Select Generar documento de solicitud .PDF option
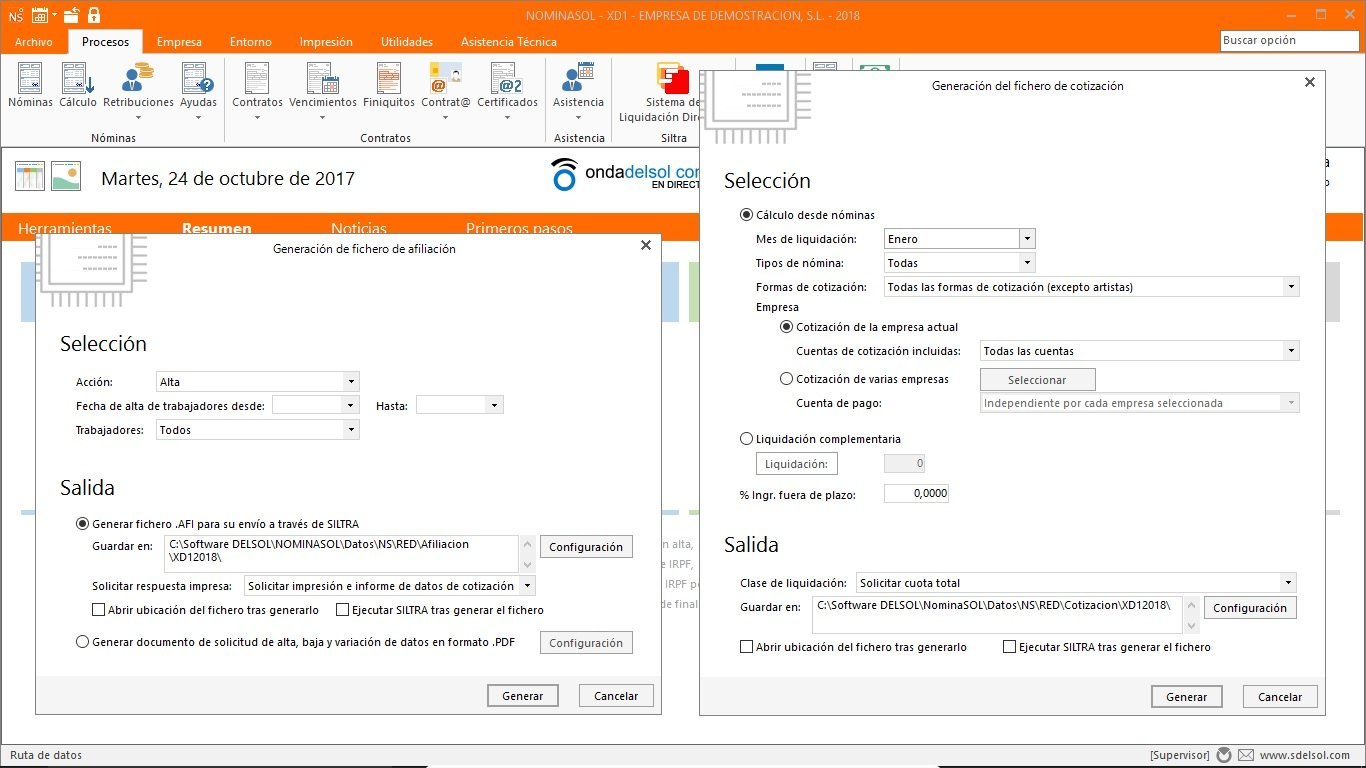 [82, 643]
